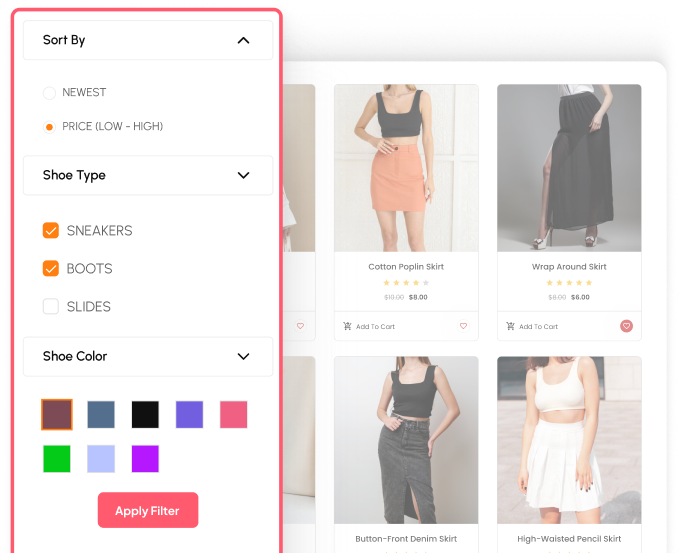Click the Wrap Around Skirt star rating

point(569,283)
